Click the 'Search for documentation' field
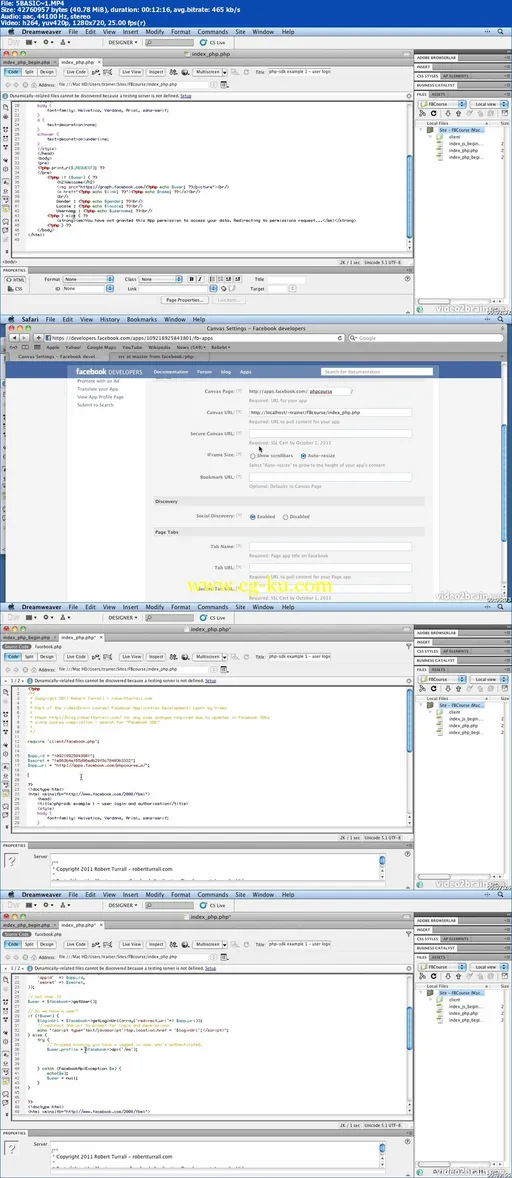This screenshot has width=512, height=1178. tap(377, 372)
